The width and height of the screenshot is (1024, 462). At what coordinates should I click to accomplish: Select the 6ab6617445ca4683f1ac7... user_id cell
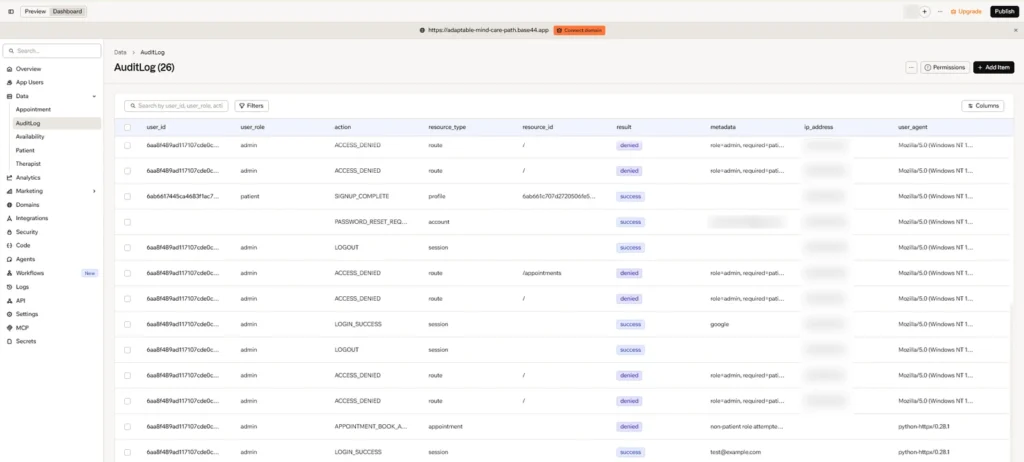183,196
